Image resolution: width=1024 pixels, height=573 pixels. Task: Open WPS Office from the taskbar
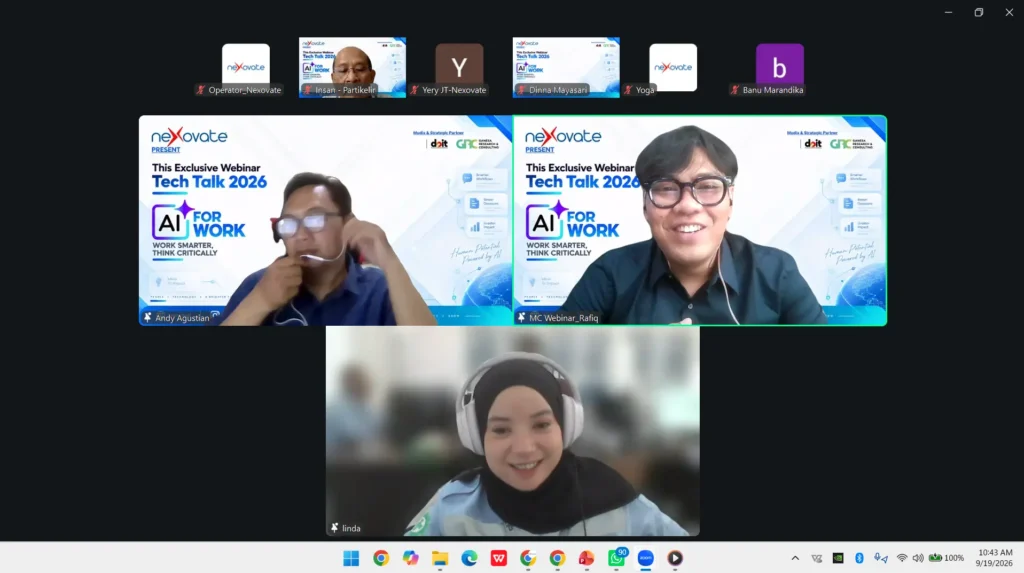tap(499, 558)
